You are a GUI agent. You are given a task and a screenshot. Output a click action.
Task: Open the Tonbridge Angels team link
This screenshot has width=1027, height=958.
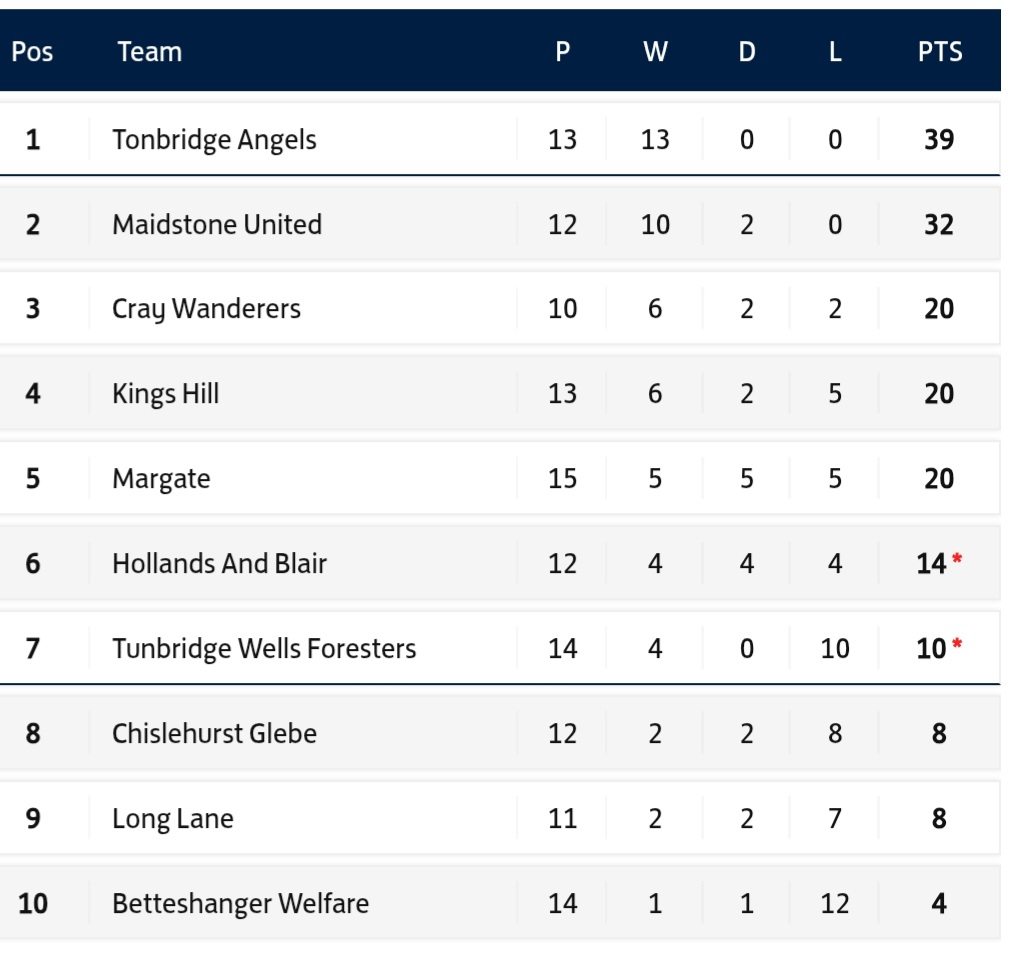point(214,139)
